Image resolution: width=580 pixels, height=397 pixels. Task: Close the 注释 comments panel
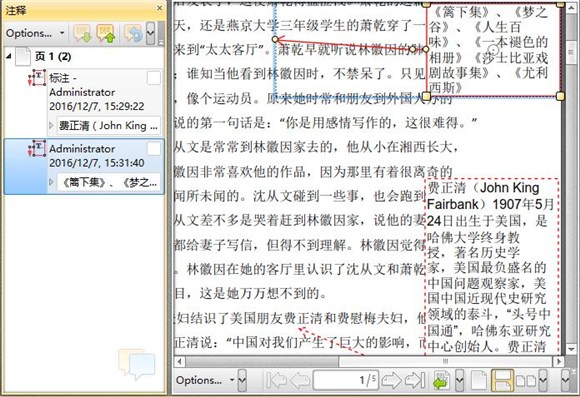pos(159,8)
